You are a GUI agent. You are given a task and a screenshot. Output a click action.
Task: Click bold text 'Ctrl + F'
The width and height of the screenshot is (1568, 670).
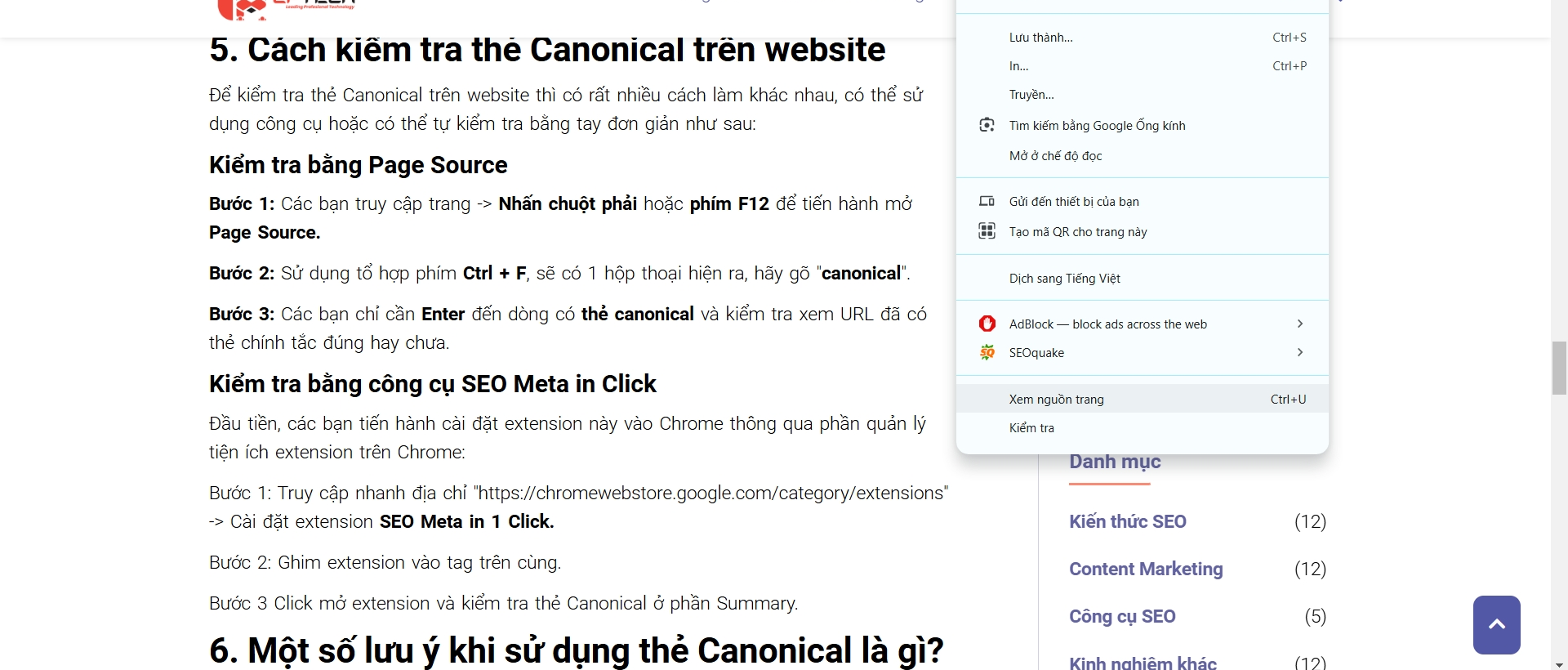coord(495,273)
